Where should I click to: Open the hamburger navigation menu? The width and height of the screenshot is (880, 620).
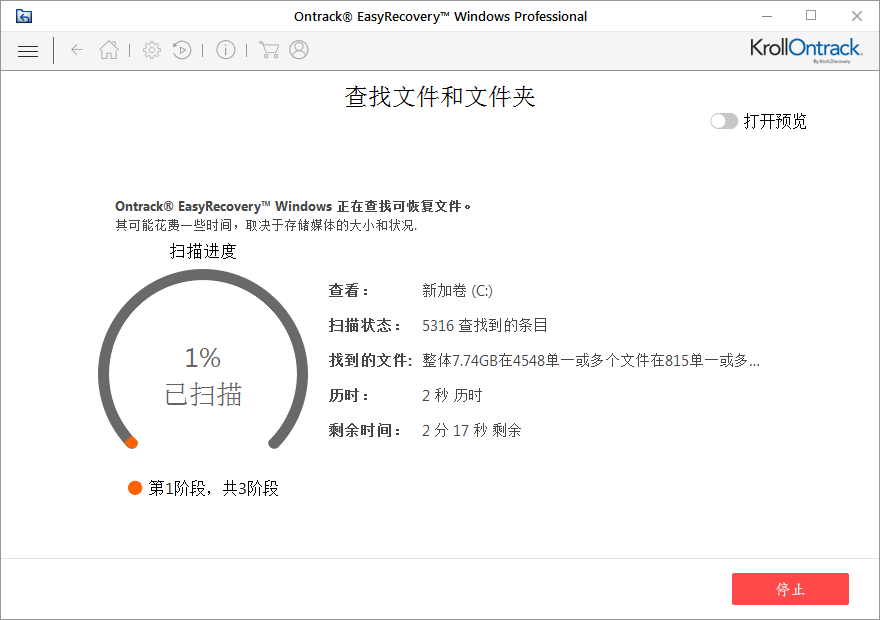[28, 50]
